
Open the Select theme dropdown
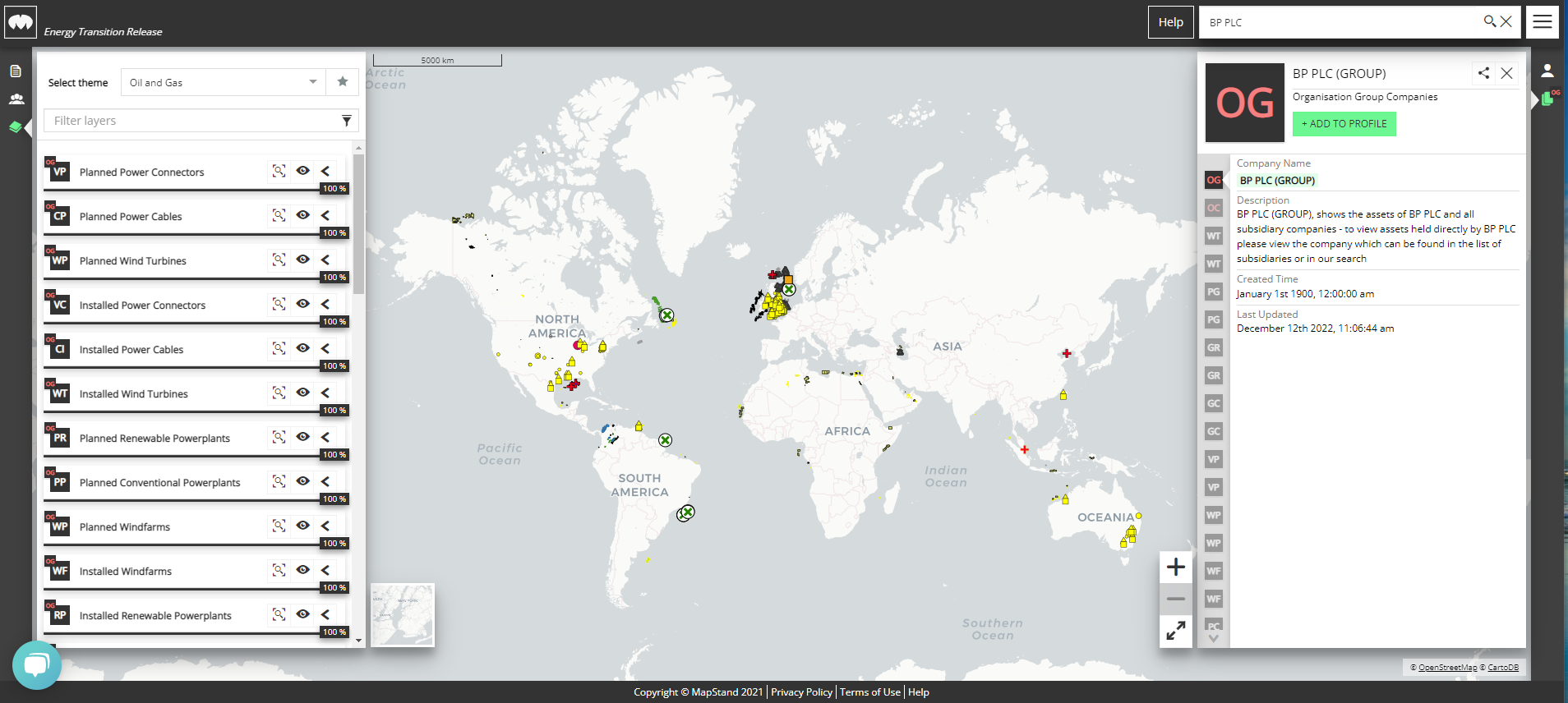pyautogui.click(x=223, y=82)
